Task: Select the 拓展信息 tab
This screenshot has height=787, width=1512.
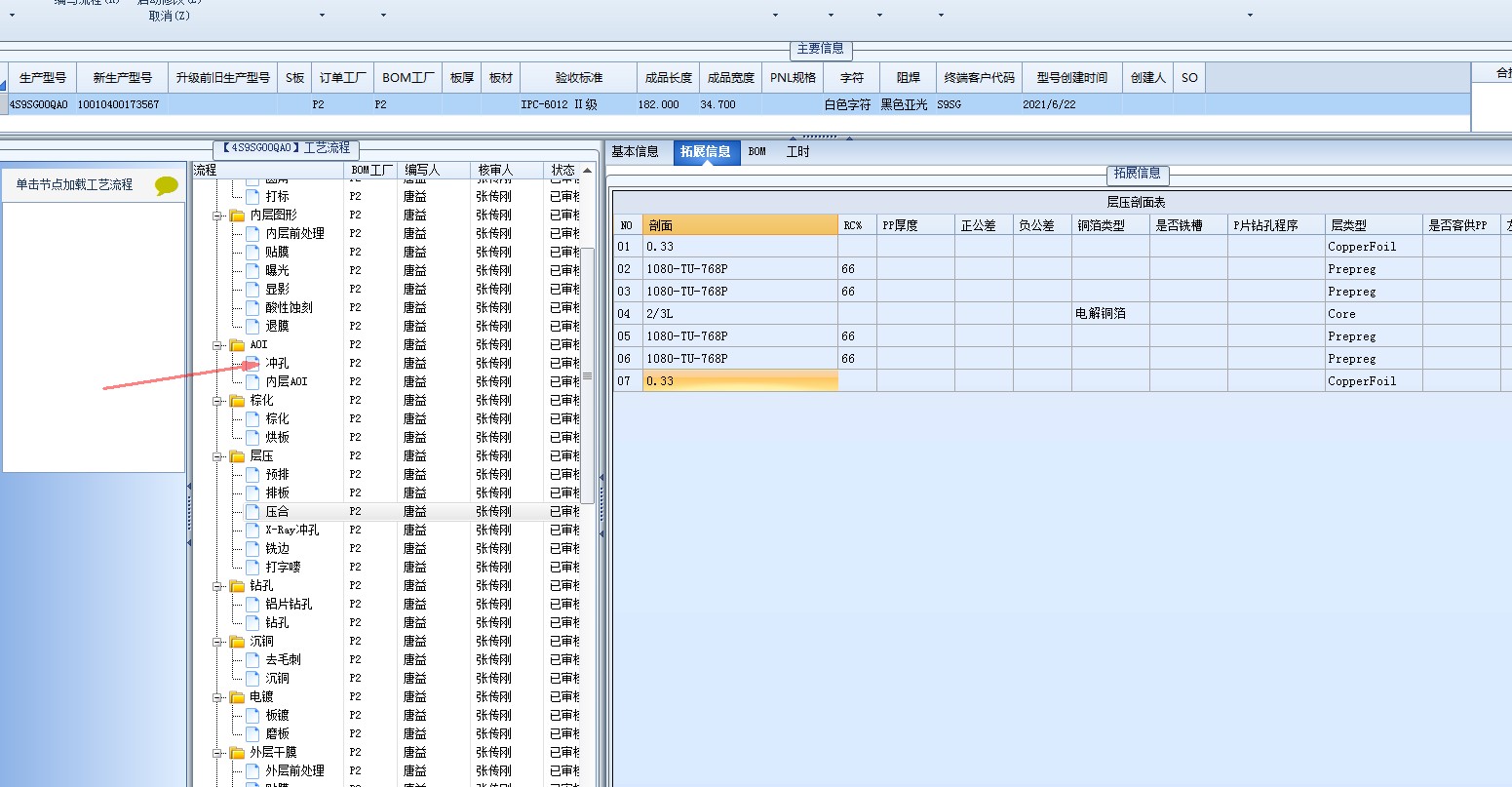Action: [706, 152]
